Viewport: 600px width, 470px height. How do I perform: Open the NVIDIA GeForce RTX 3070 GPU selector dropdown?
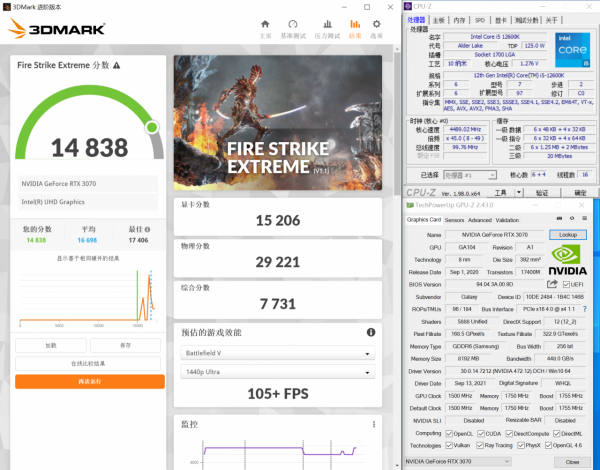pos(458,462)
